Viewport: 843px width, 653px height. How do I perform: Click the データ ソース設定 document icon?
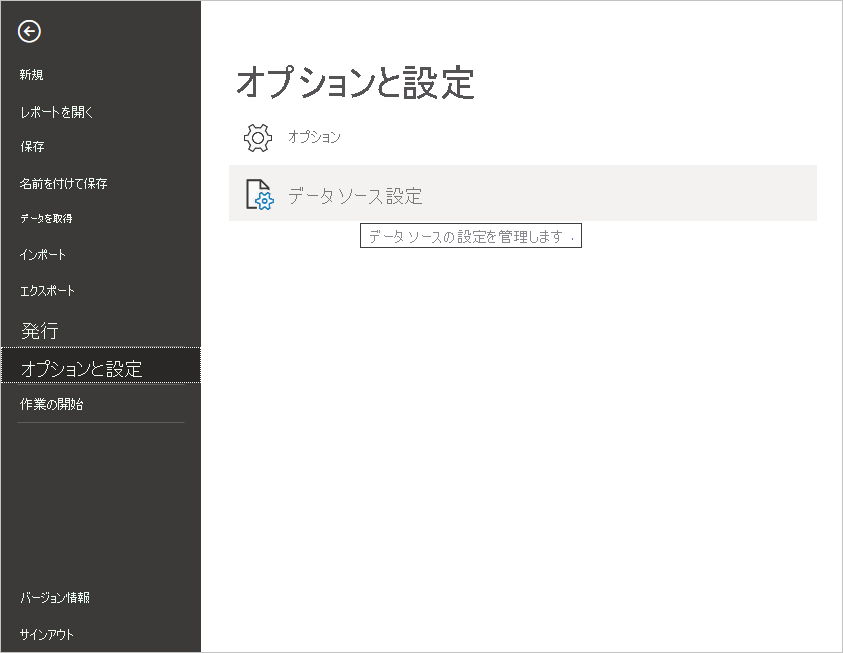pyautogui.click(x=258, y=193)
